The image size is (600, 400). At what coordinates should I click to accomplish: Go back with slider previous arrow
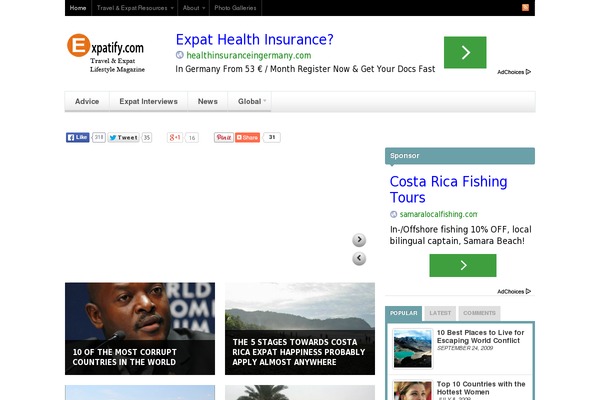click(x=359, y=258)
